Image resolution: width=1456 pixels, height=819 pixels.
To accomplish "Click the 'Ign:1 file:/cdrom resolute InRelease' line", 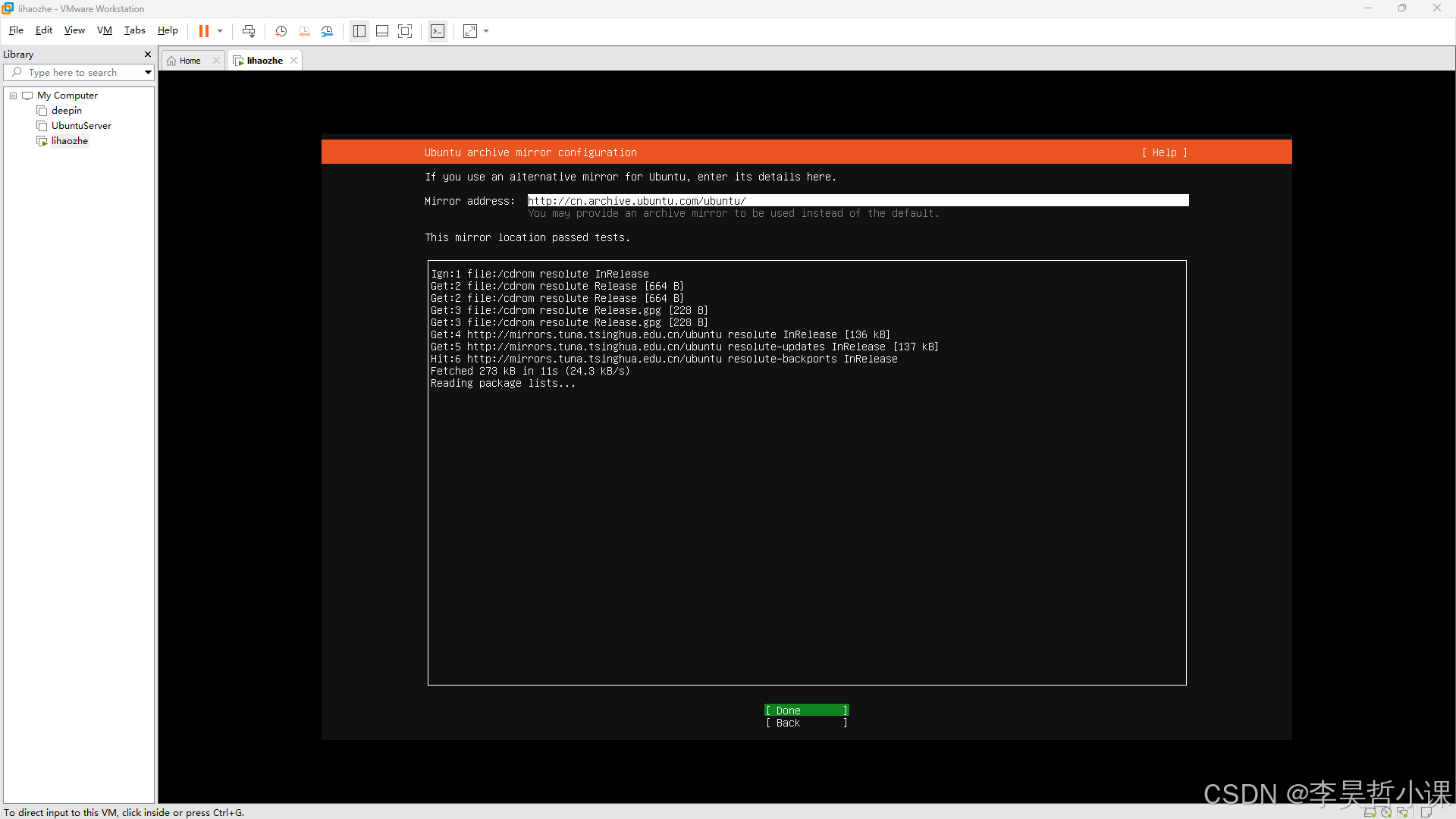I will point(540,274).
